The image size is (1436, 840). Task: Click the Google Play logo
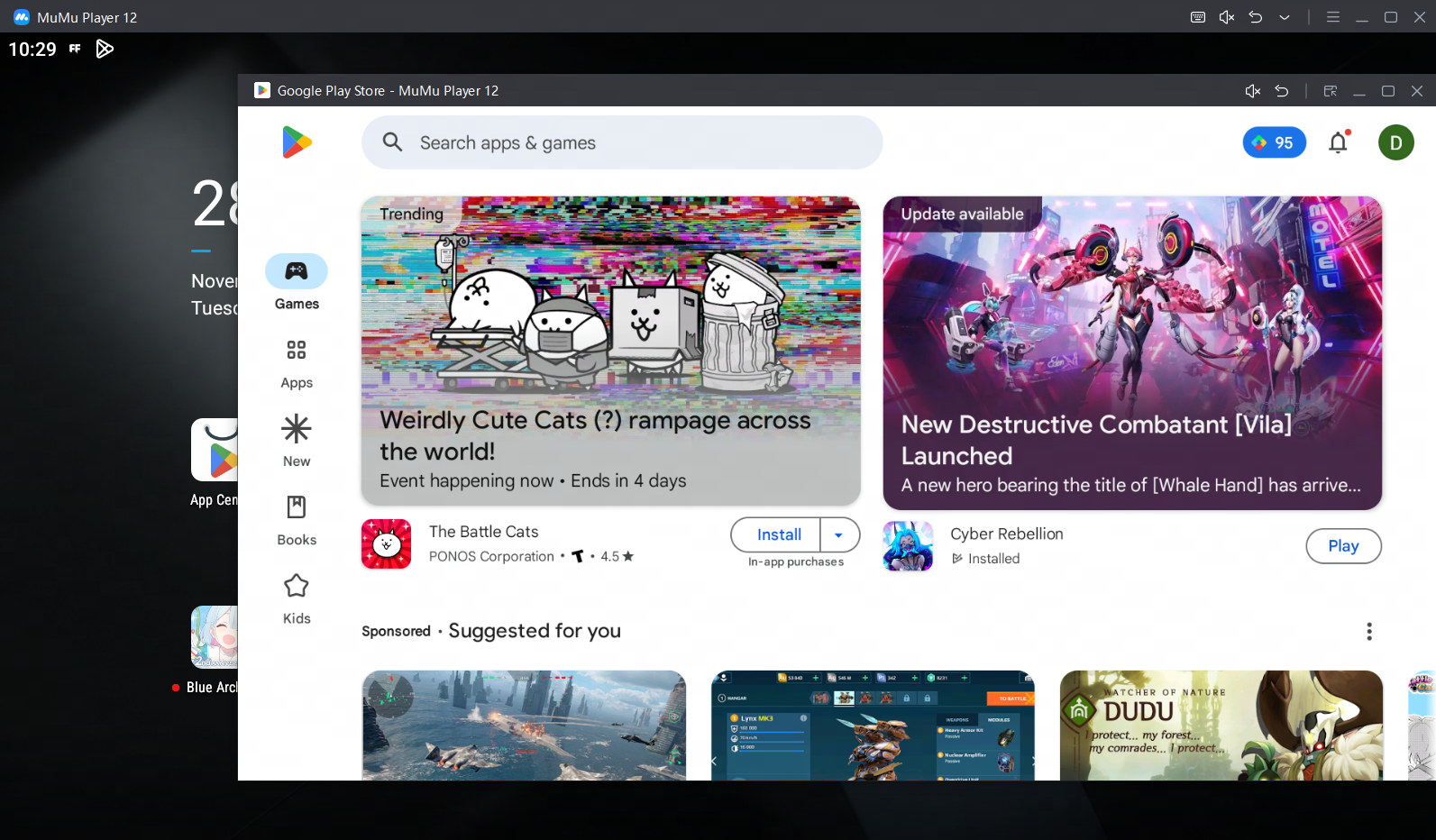(297, 142)
